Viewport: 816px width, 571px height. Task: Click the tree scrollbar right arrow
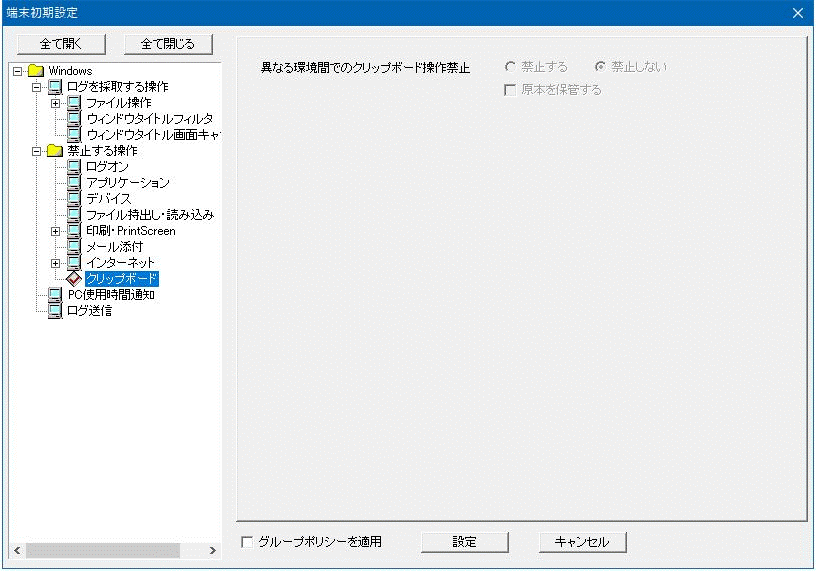coord(212,550)
